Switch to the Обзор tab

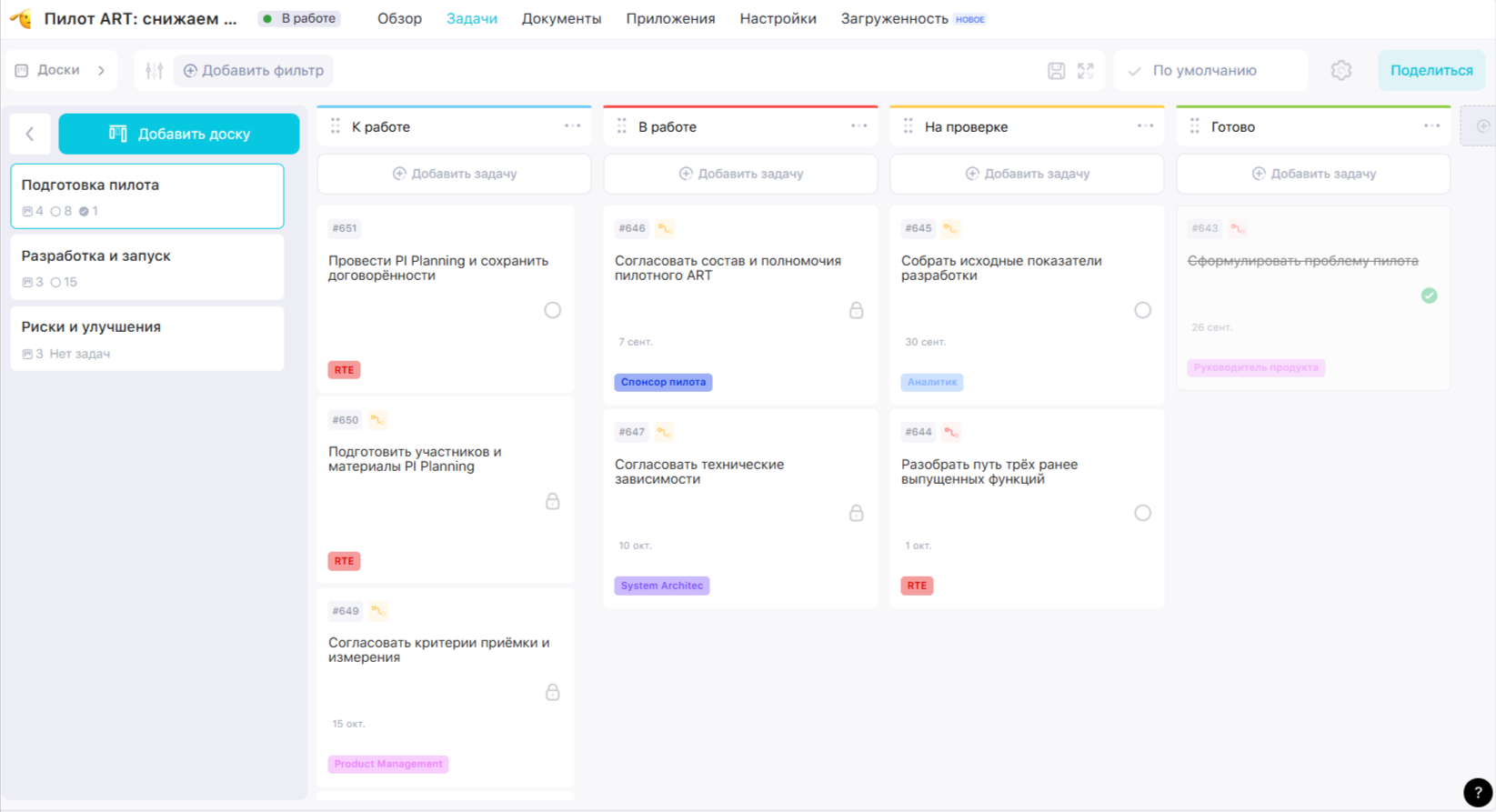click(x=399, y=18)
